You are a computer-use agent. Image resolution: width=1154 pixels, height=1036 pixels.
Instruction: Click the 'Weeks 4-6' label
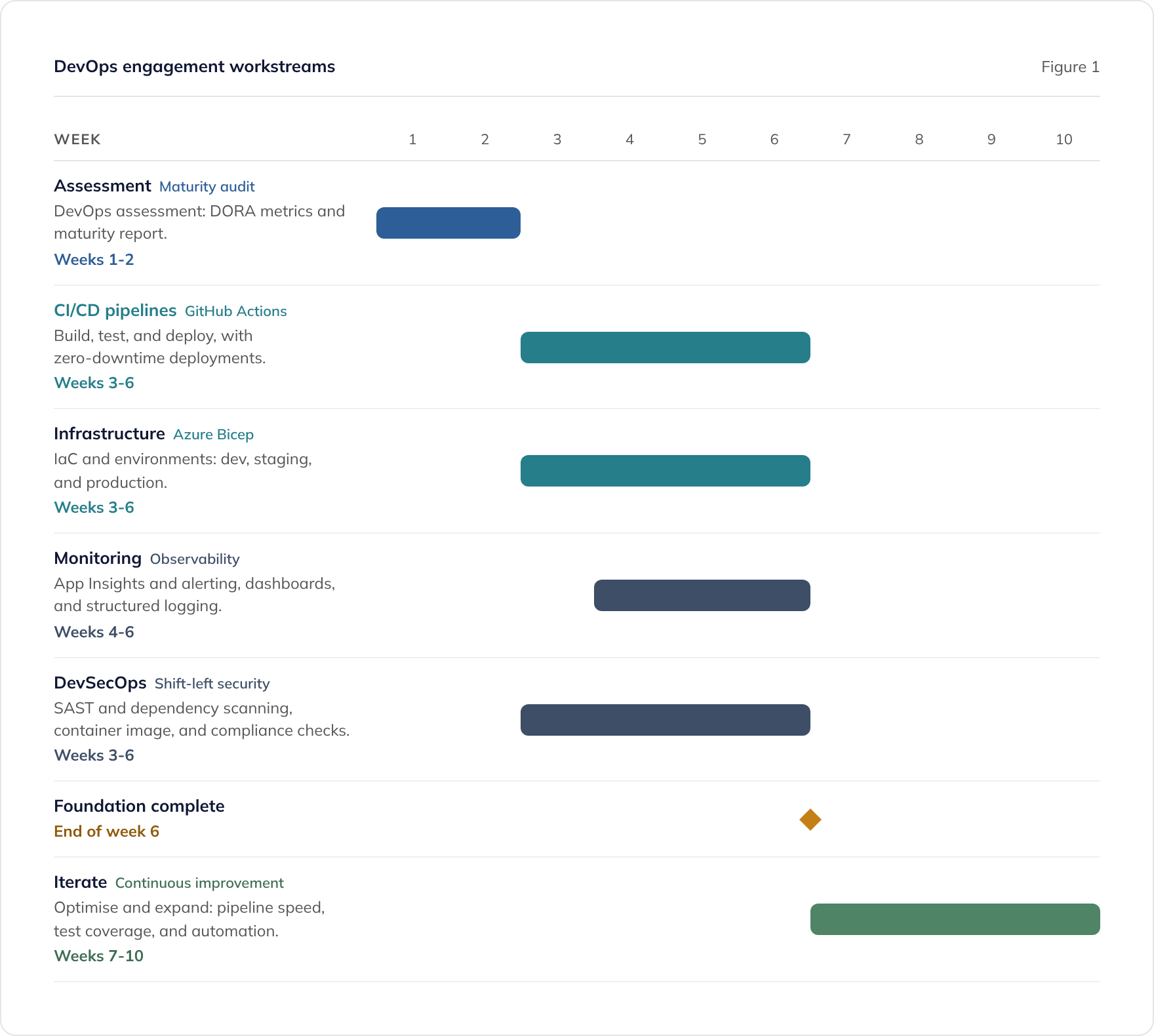pyautogui.click(x=94, y=632)
